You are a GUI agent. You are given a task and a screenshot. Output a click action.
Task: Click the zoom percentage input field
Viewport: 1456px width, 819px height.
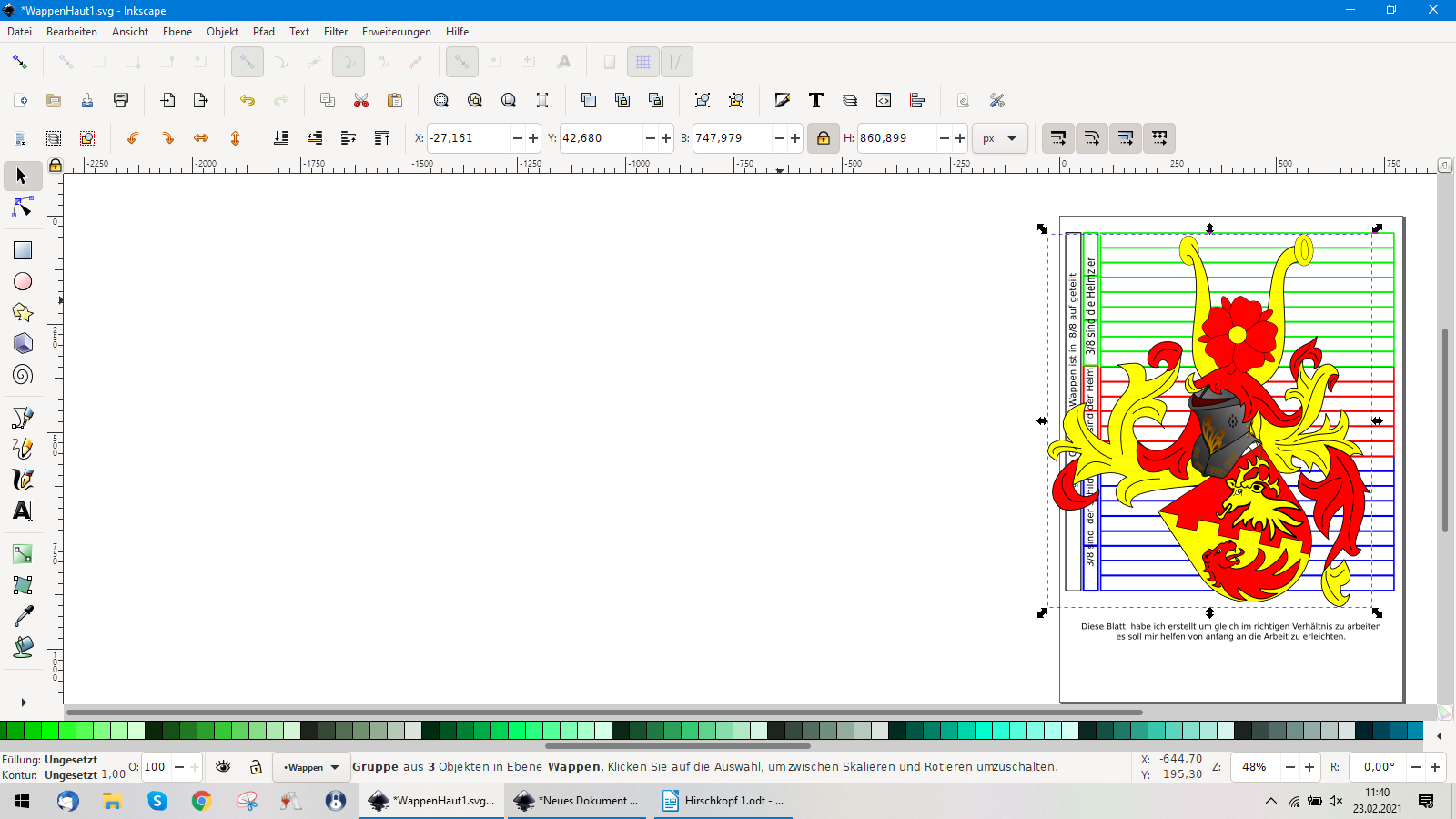tap(1256, 767)
